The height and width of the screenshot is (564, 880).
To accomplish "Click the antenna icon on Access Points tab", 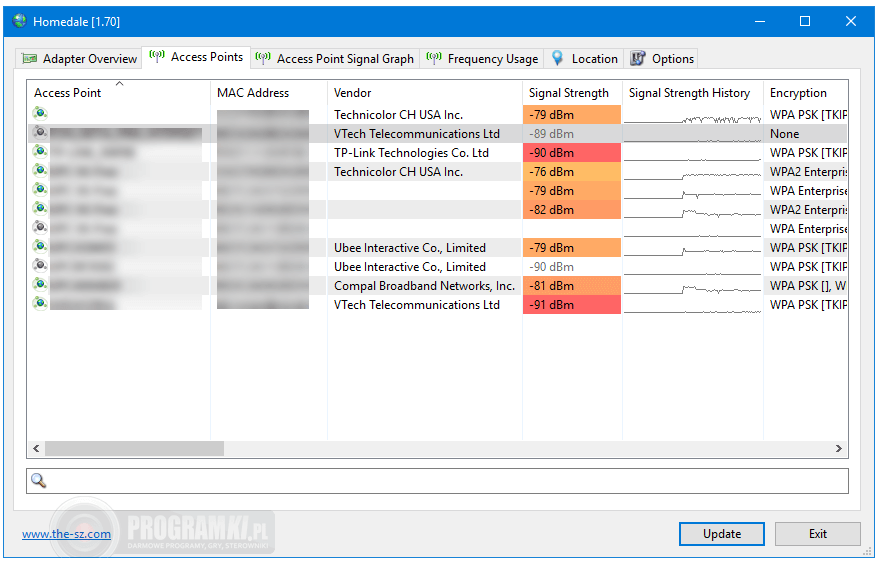I will tap(157, 56).
